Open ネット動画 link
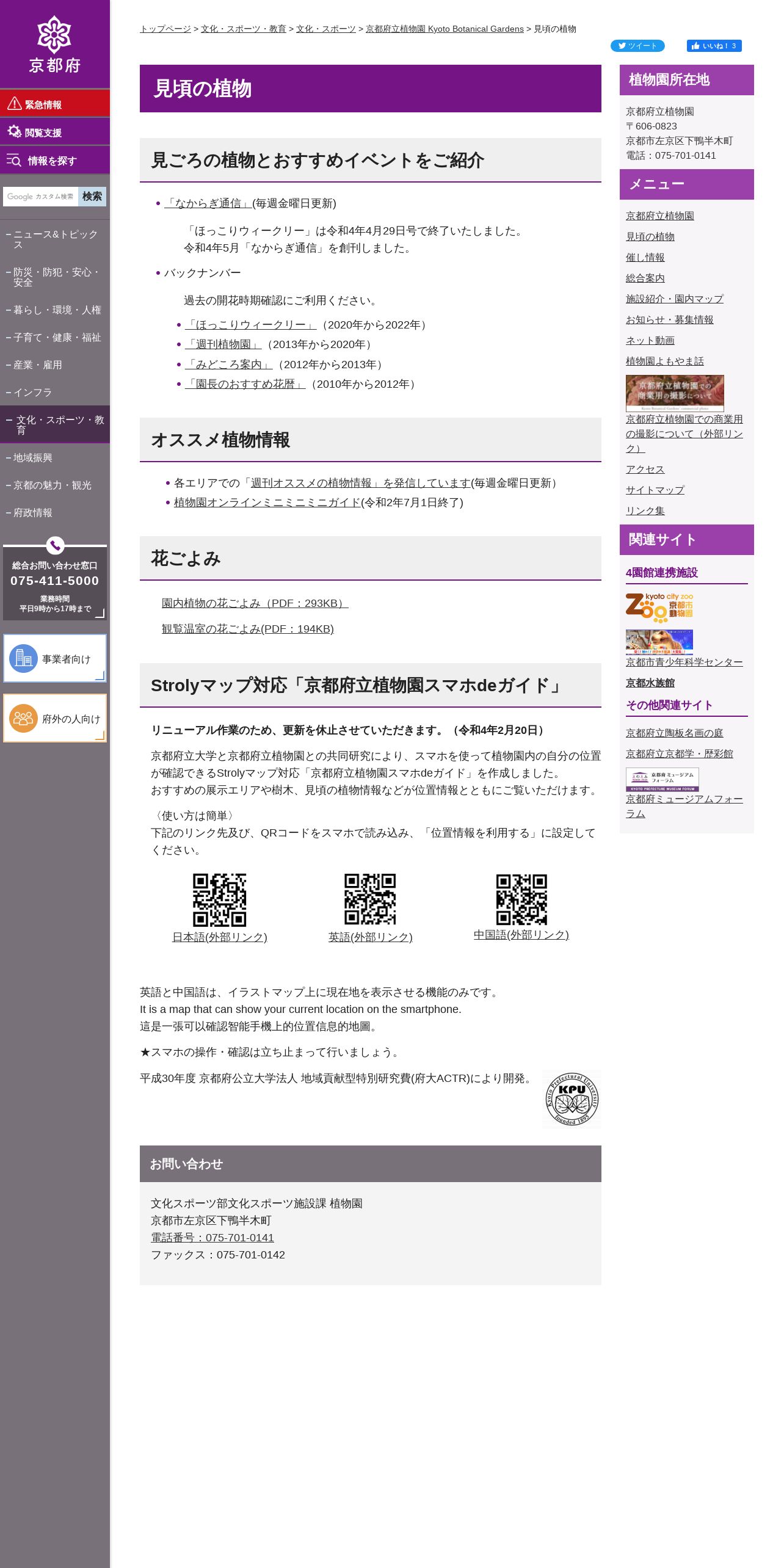This screenshot has height=1568, width=784. pyautogui.click(x=650, y=341)
